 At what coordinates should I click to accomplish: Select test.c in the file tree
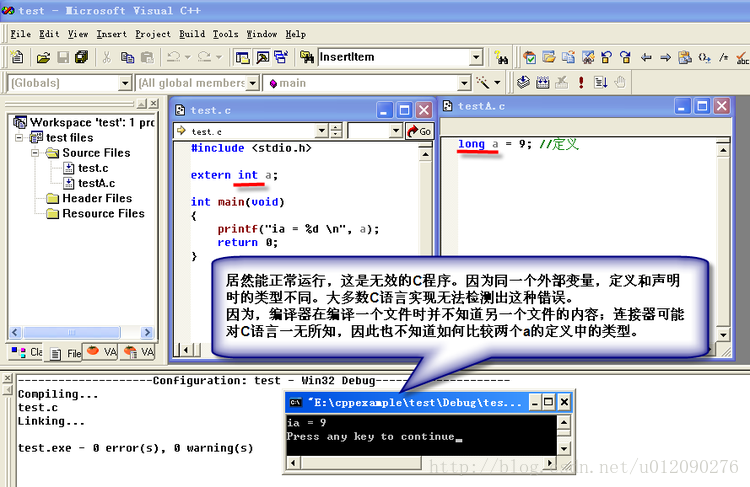tap(93, 168)
